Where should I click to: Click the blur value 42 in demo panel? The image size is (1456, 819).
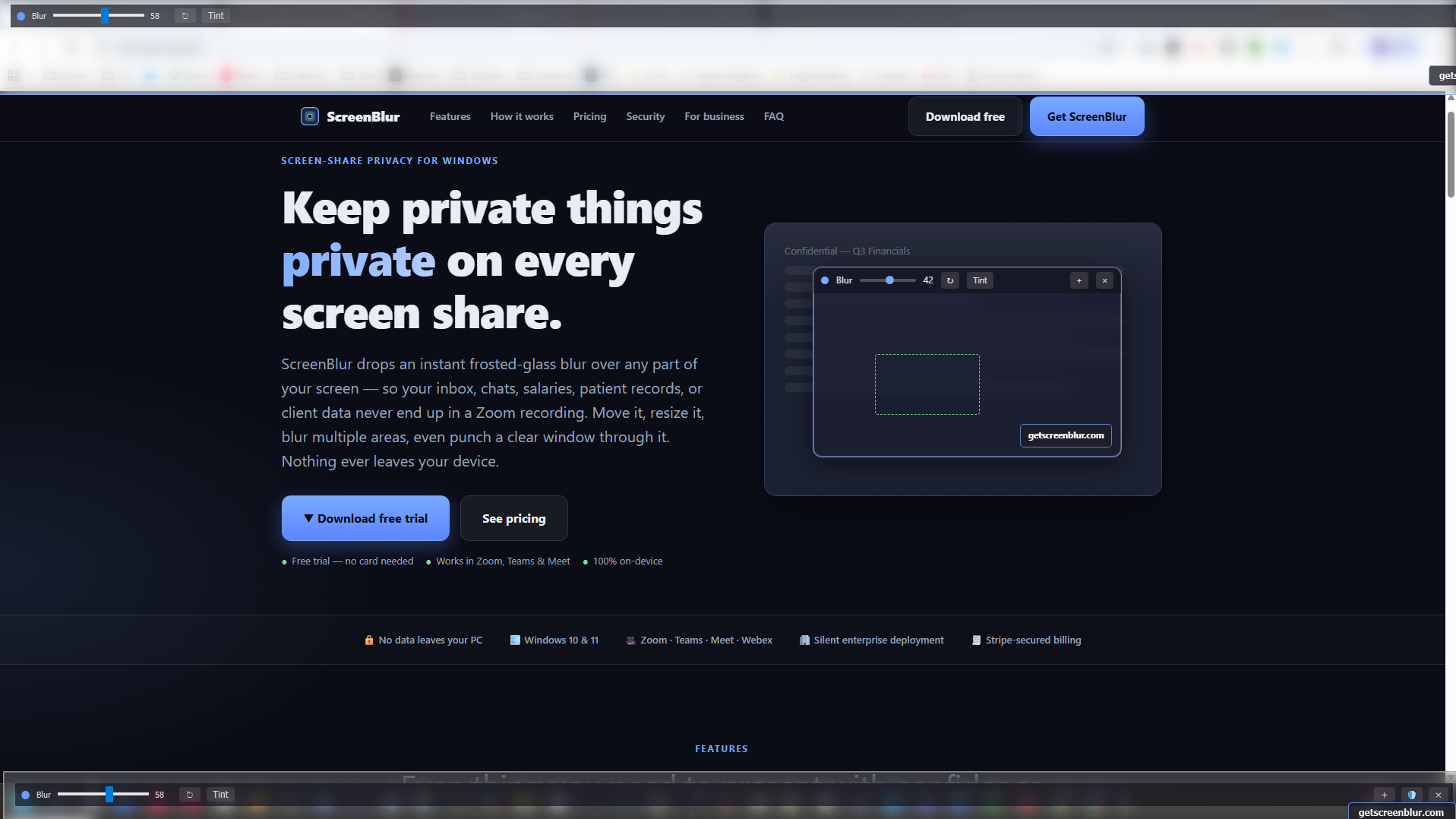[928, 280]
